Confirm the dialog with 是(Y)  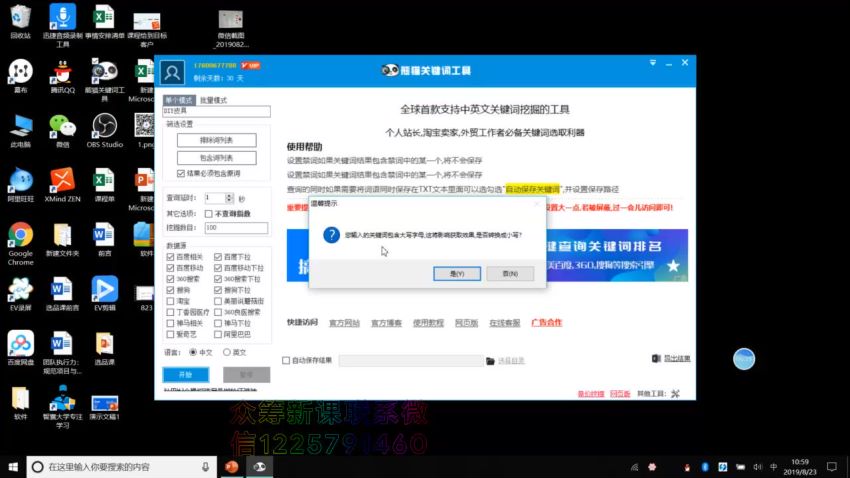[x=456, y=274]
